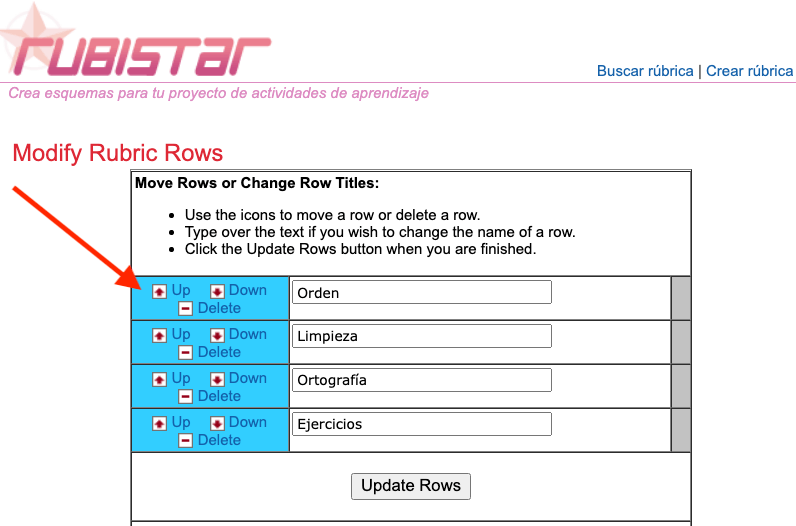Open the Crear rúbrica link
The width and height of the screenshot is (796, 526).
[749, 71]
